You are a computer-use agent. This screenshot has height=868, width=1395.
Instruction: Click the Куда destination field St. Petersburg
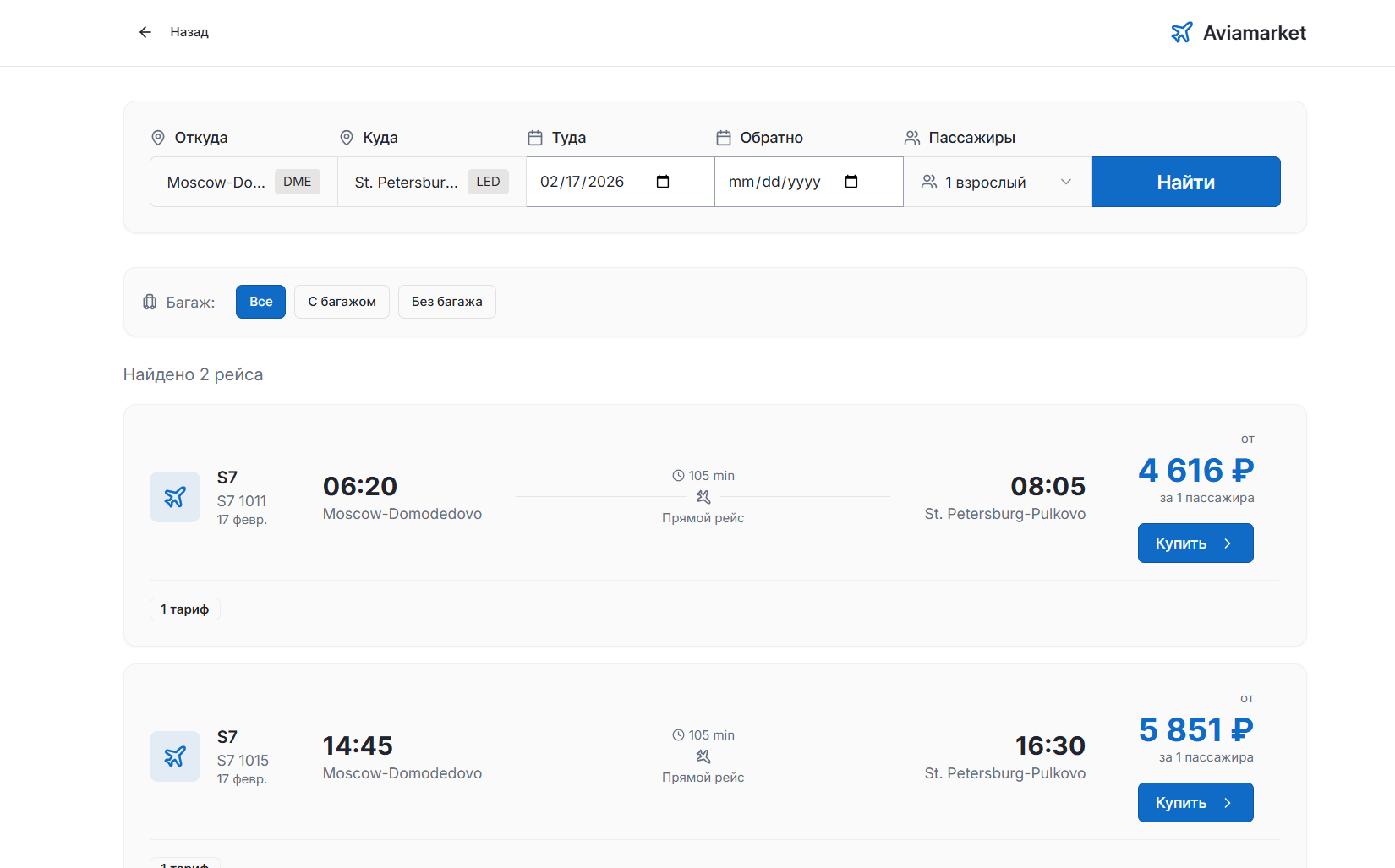pyautogui.click(x=432, y=182)
